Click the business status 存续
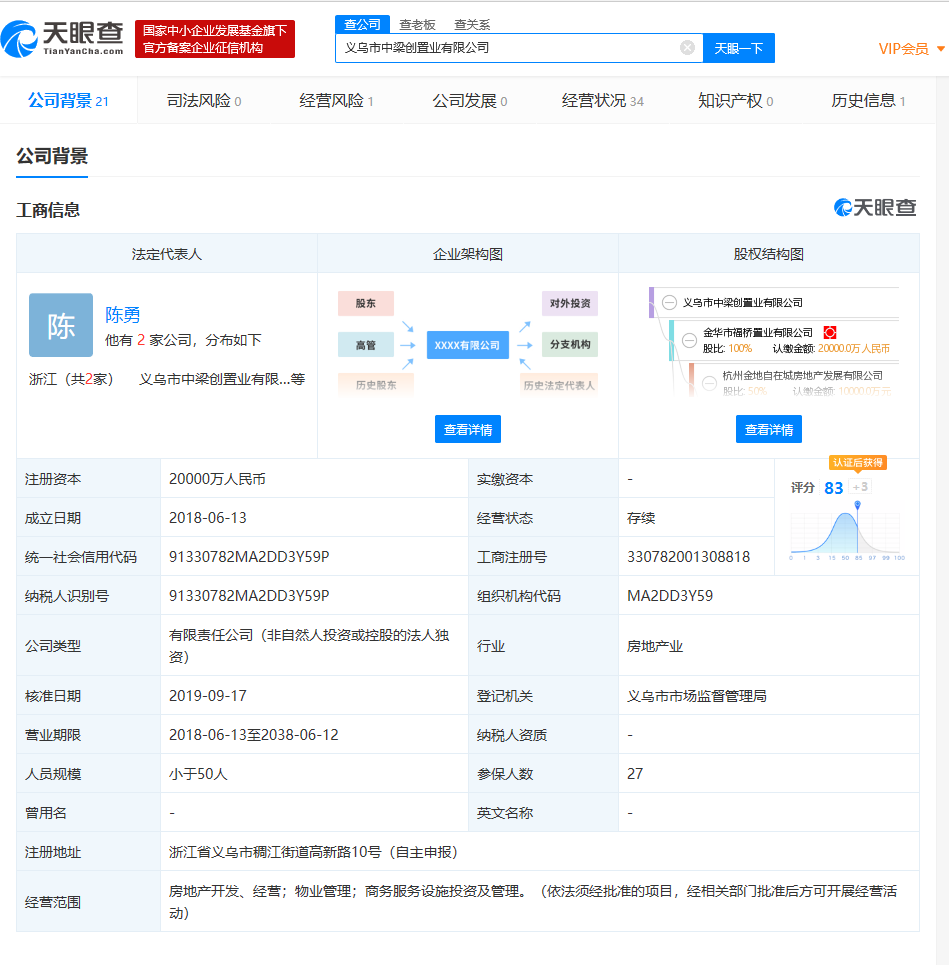This screenshot has width=949, height=965. (x=641, y=518)
